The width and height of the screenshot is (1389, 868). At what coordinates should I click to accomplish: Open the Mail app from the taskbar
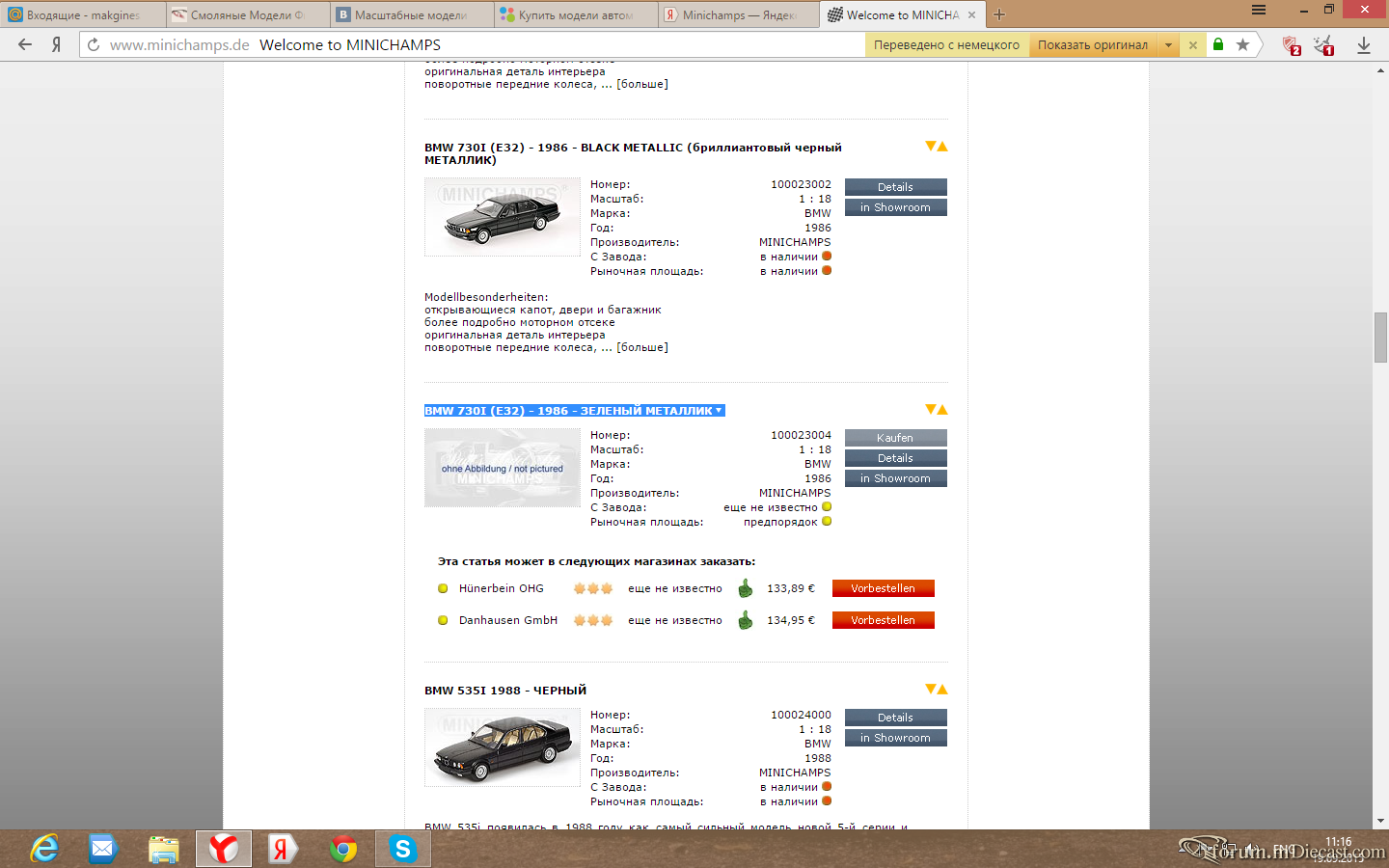coord(102,849)
